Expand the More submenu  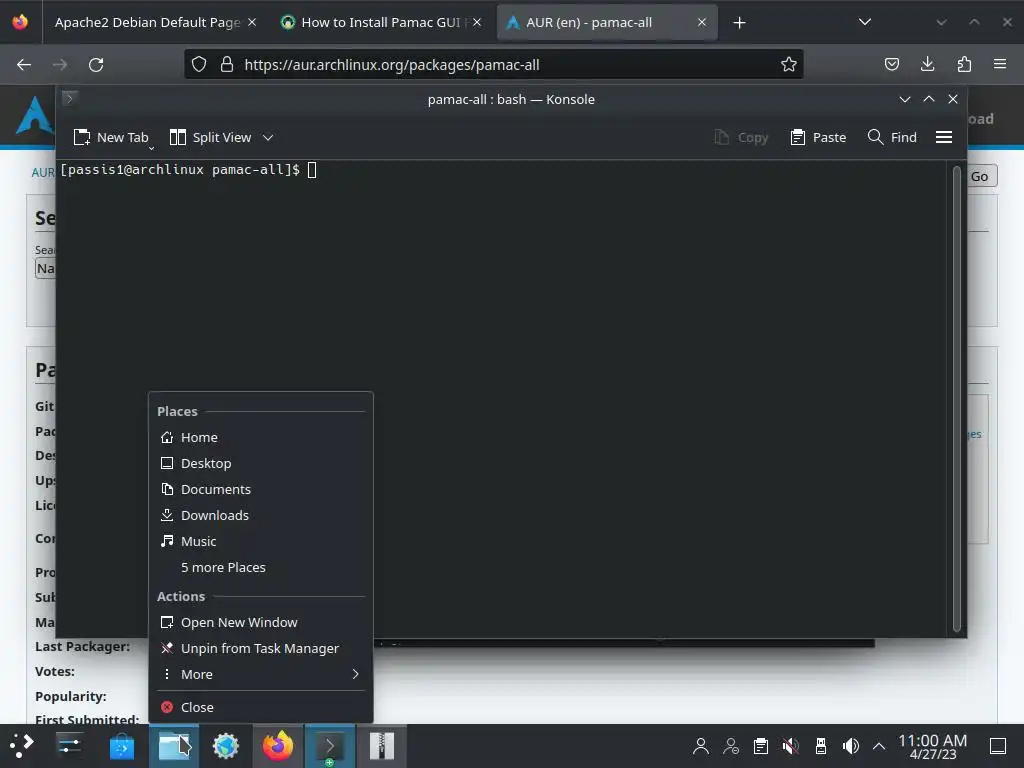261,675
